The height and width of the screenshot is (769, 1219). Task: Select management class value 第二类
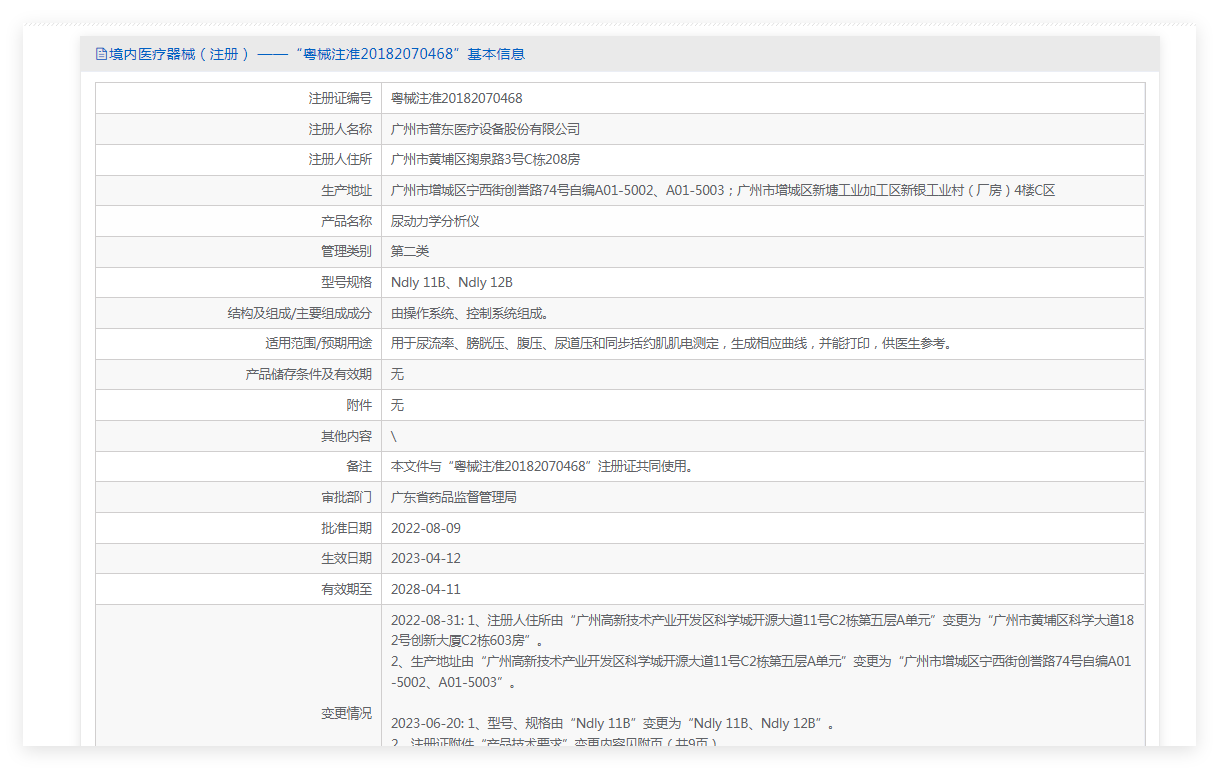click(x=410, y=251)
